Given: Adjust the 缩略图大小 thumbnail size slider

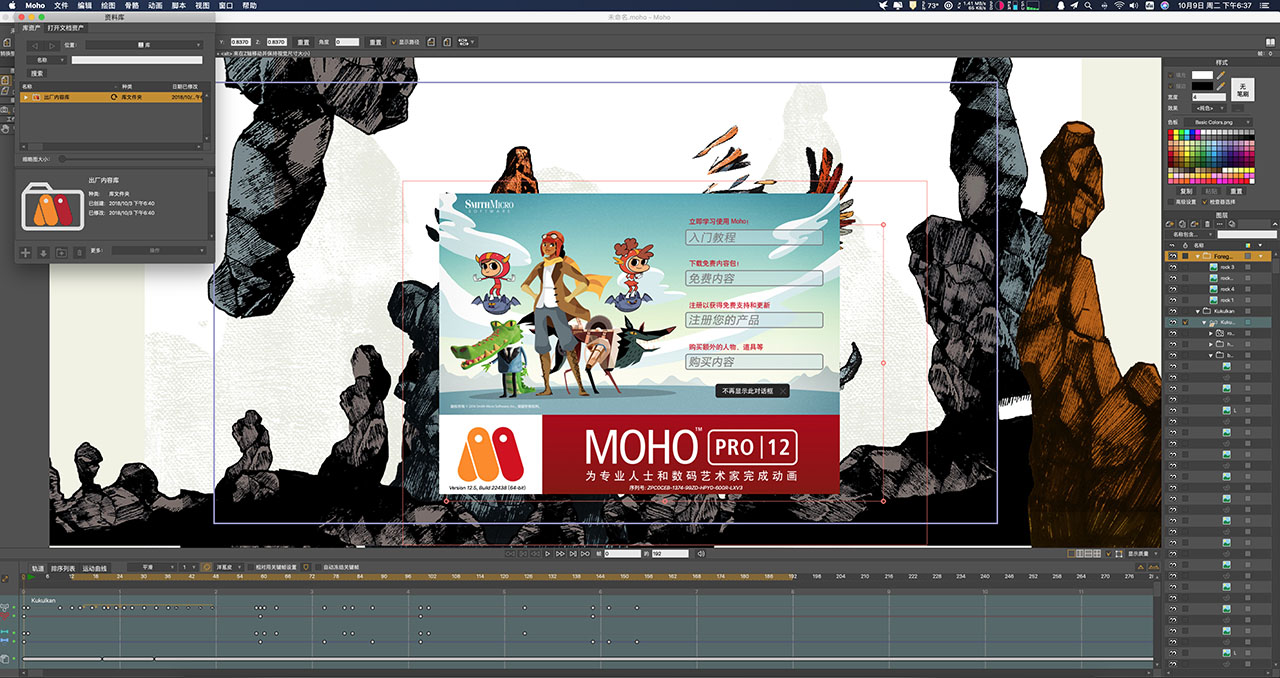Looking at the screenshot, I should coord(130,158).
